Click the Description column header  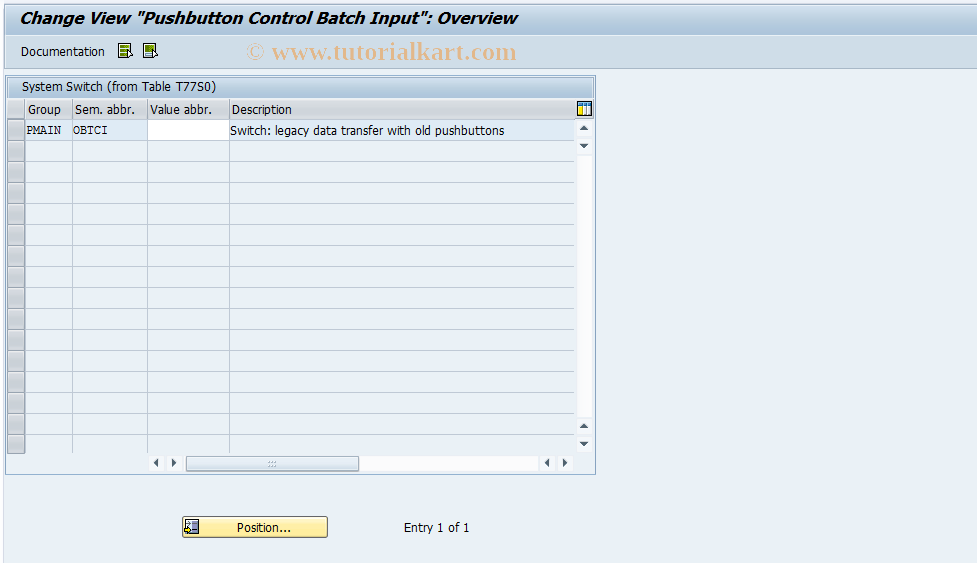tap(401, 110)
